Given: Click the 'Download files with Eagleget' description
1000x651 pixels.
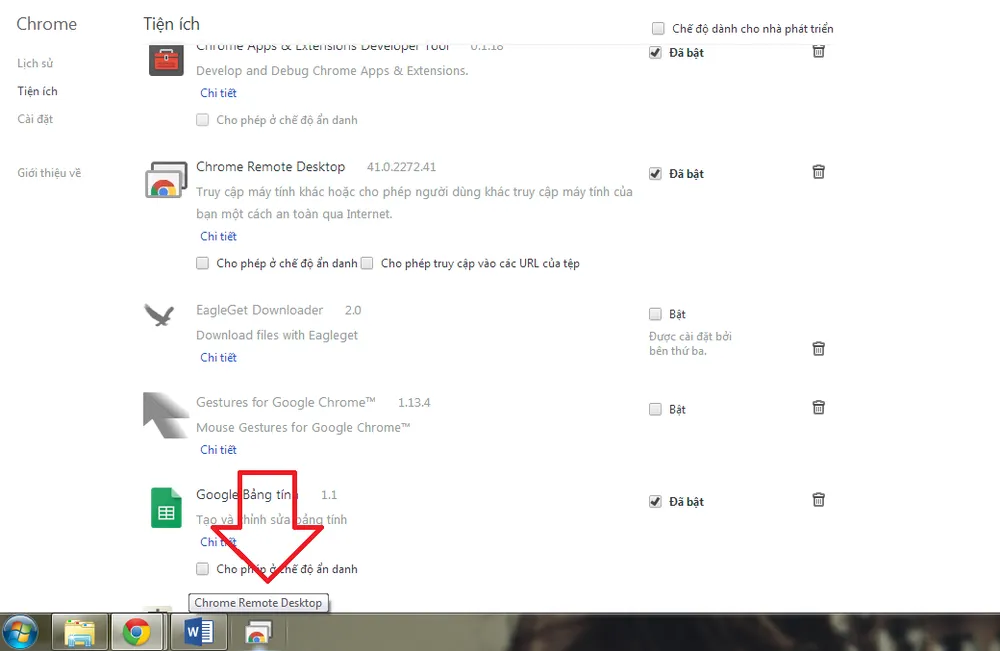Looking at the screenshot, I should 277,335.
